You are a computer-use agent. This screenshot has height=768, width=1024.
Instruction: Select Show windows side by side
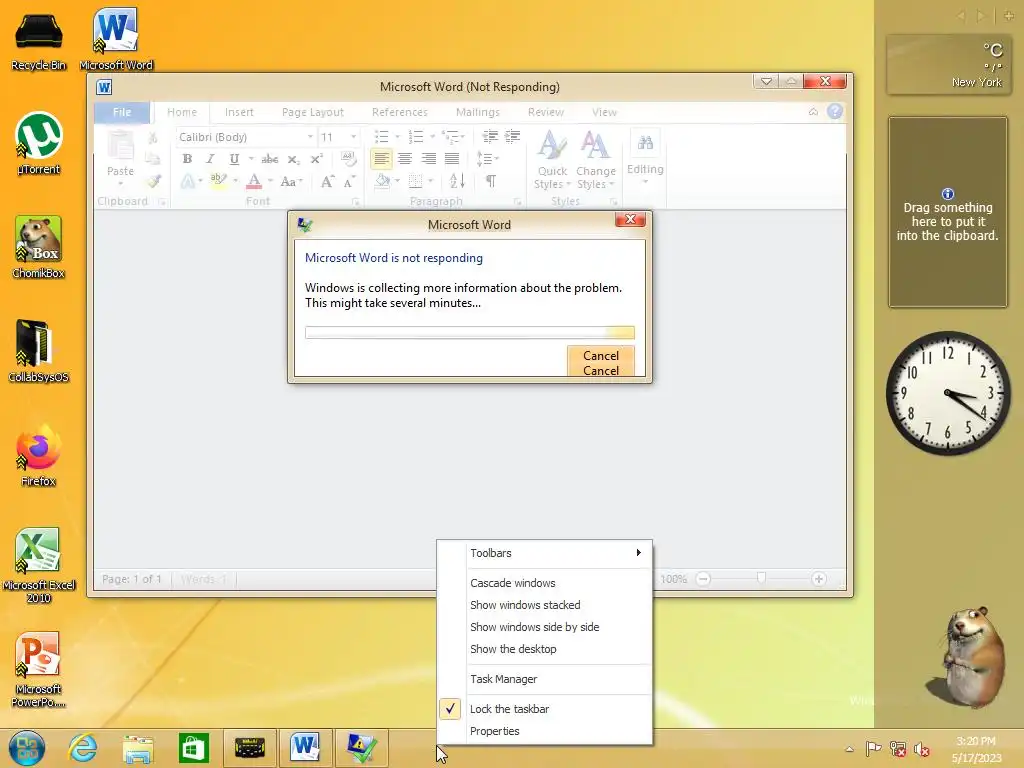click(x=534, y=627)
